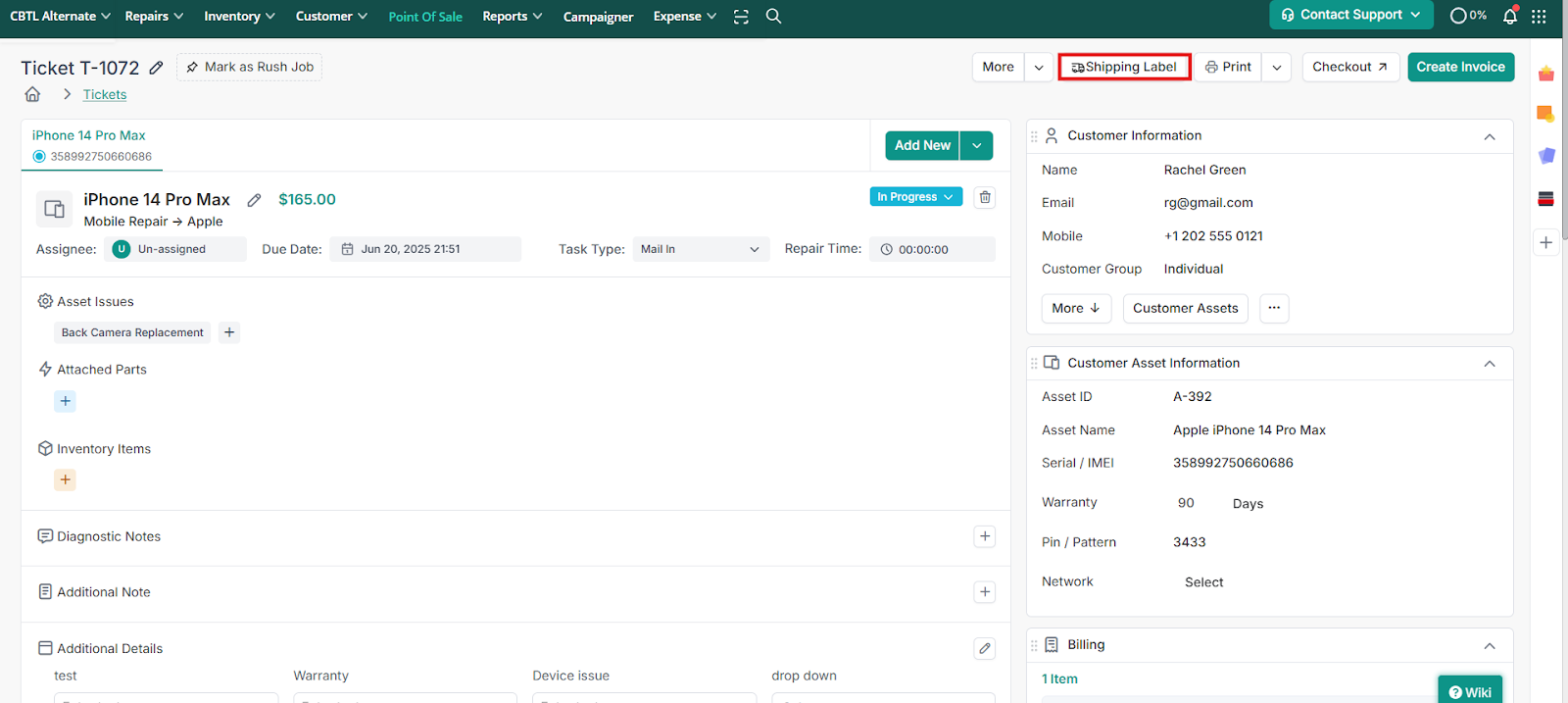Click the 0% progress circle indicator

point(1468,16)
